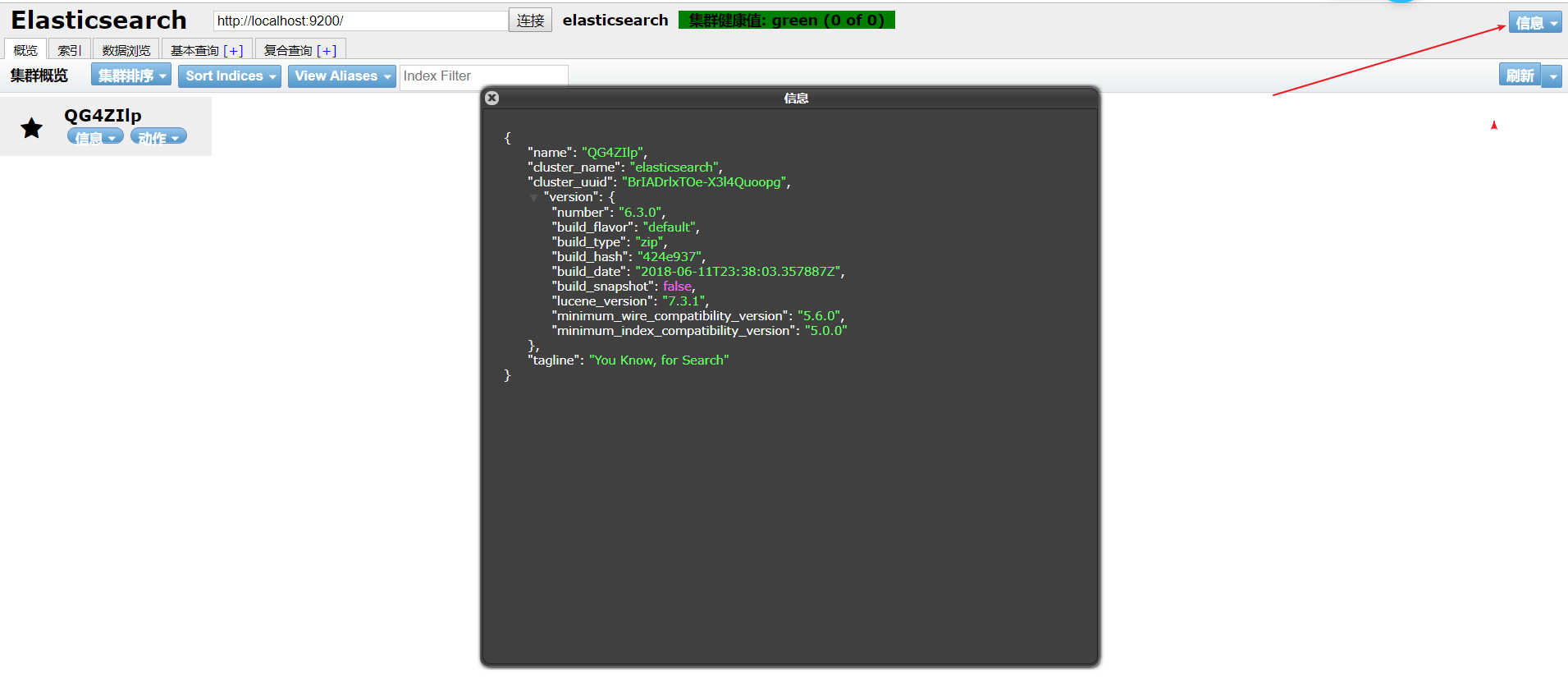Viewport: 1568px width, 693px height.
Task: Collapse the "version" JSON object
Action: [x=533, y=198]
